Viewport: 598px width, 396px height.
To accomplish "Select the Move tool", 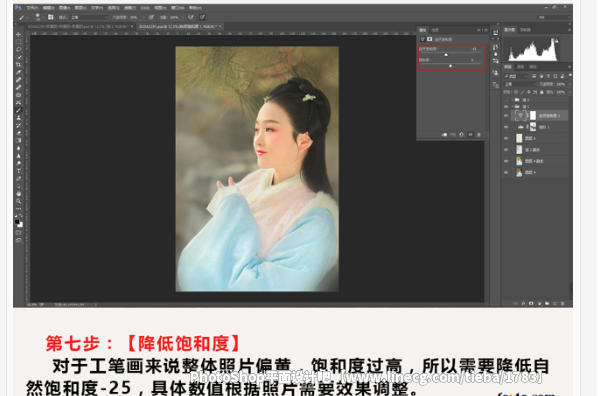I will click(x=18, y=34).
